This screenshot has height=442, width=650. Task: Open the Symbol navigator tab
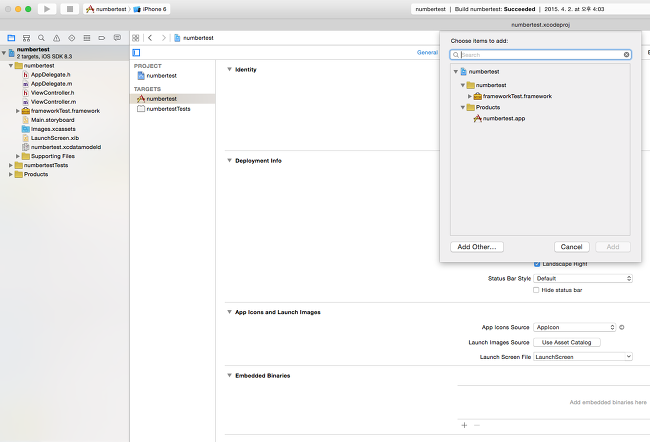point(26,38)
